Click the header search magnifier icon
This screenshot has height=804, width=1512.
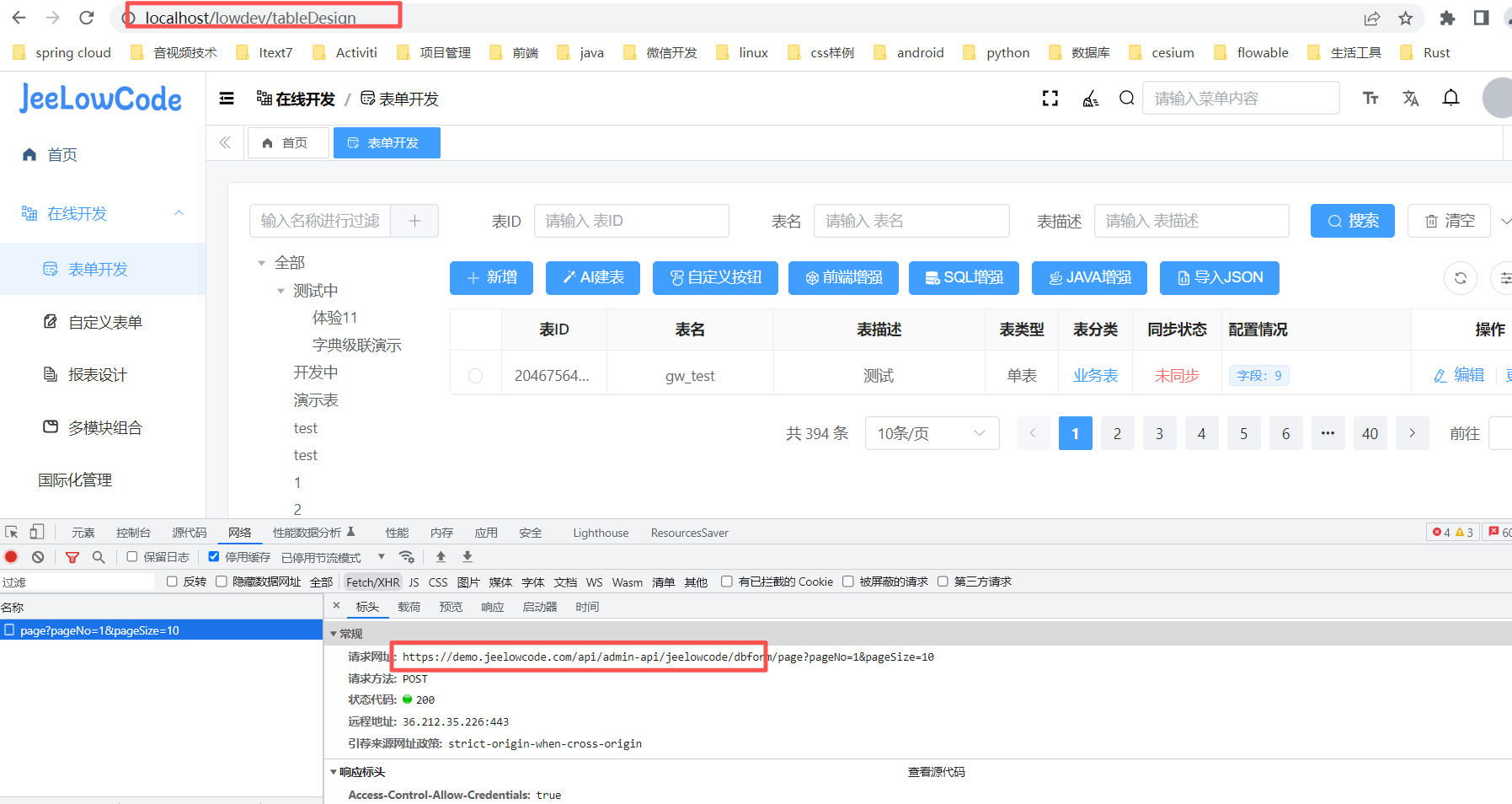pyautogui.click(x=1126, y=99)
